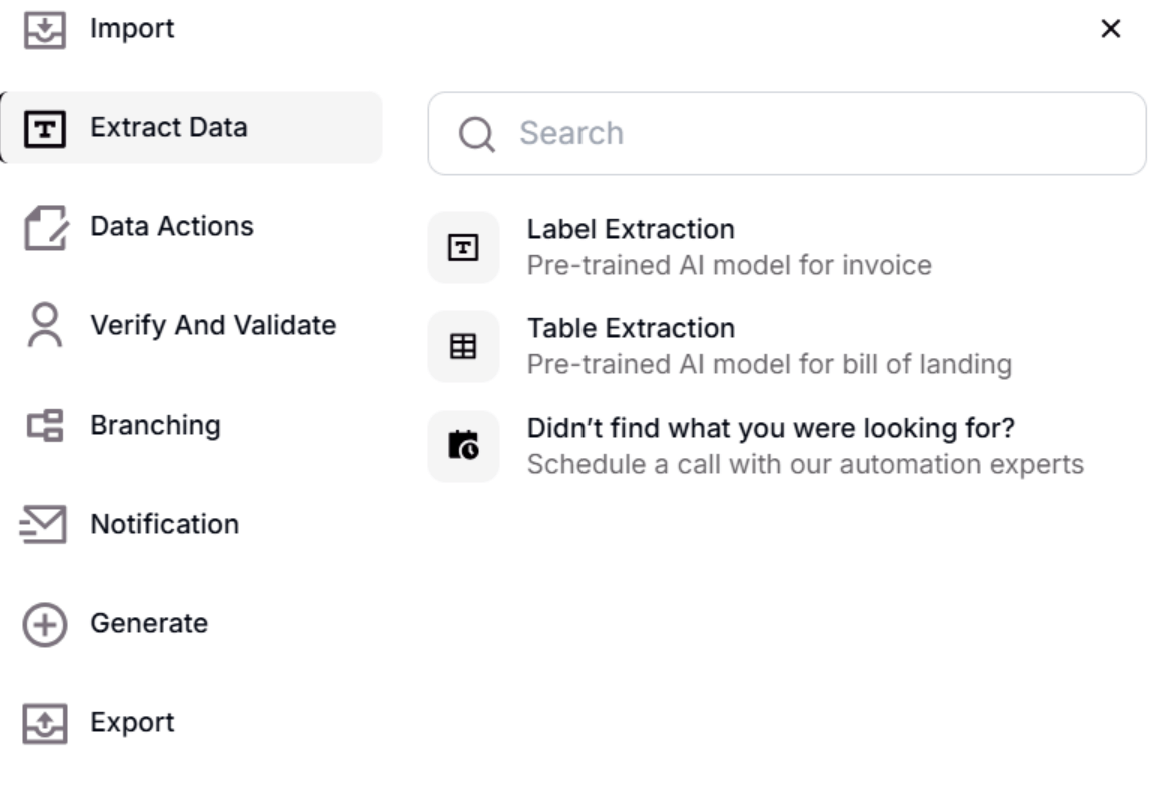Click the Notification envelope icon
1160x790 pixels.
(x=44, y=525)
